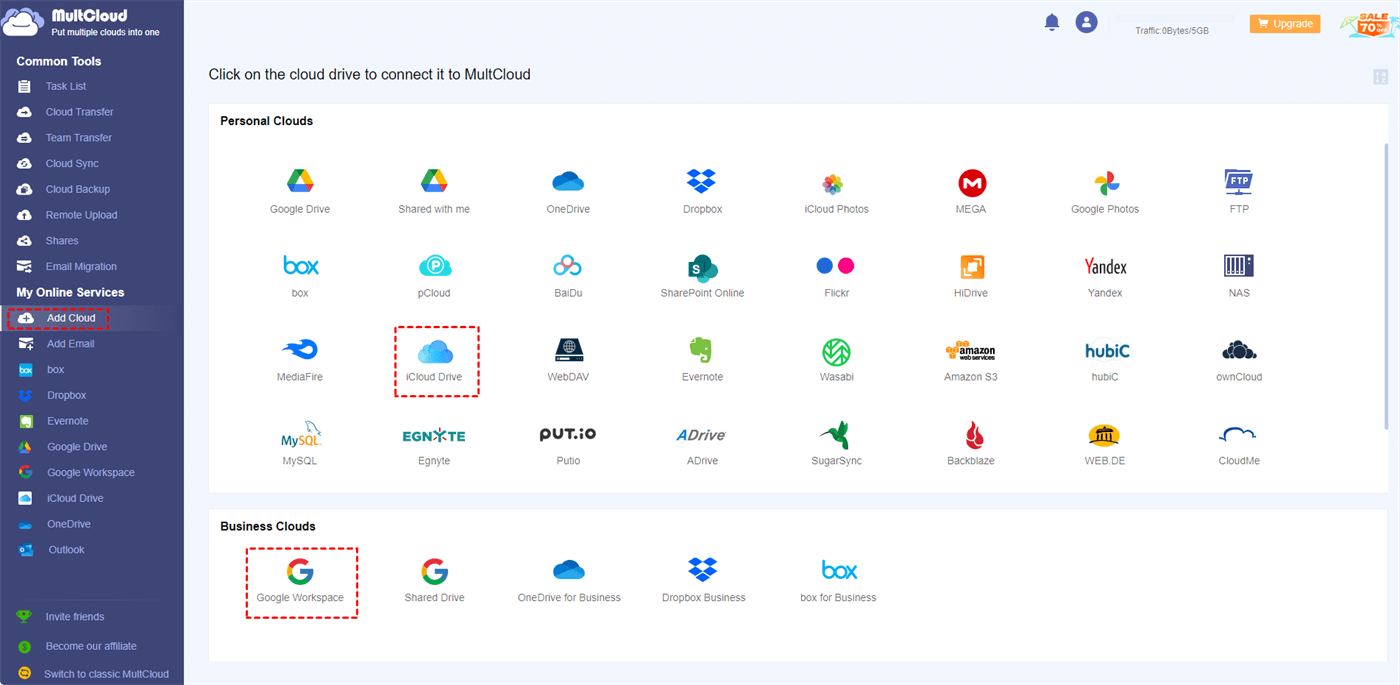Open Google Workspace in My Online Services
The image size is (1400, 685).
coord(91,473)
